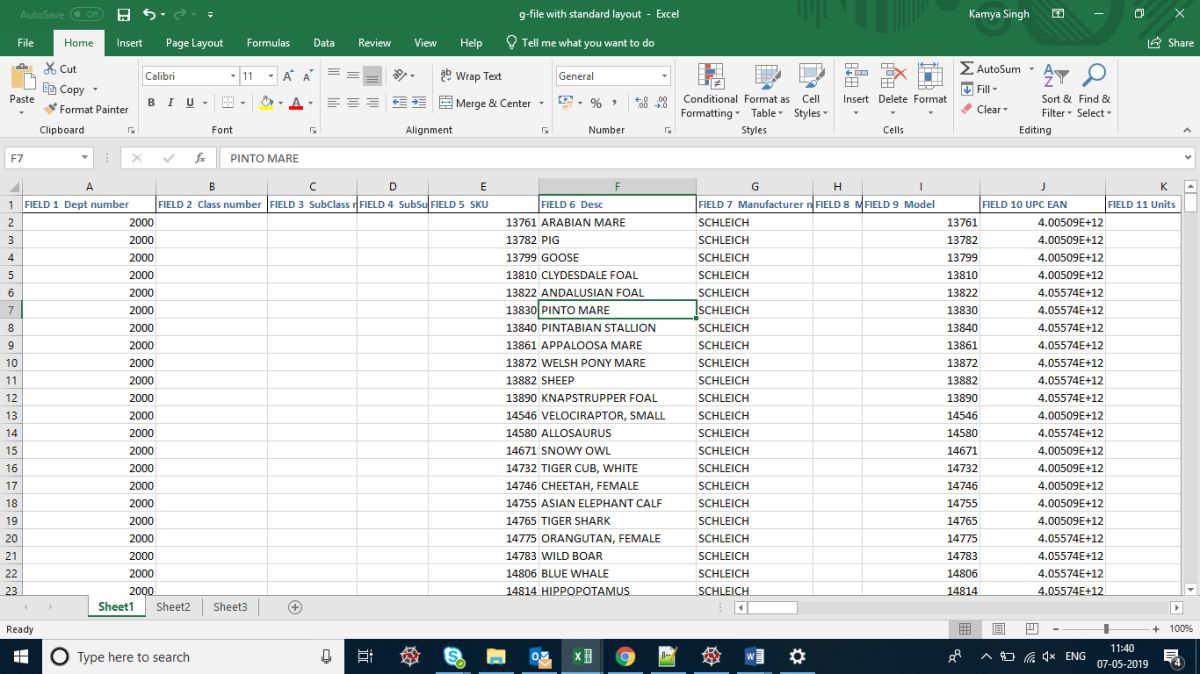This screenshot has width=1200, height=674.
Task: Select column F header
Action: point(617,186)
